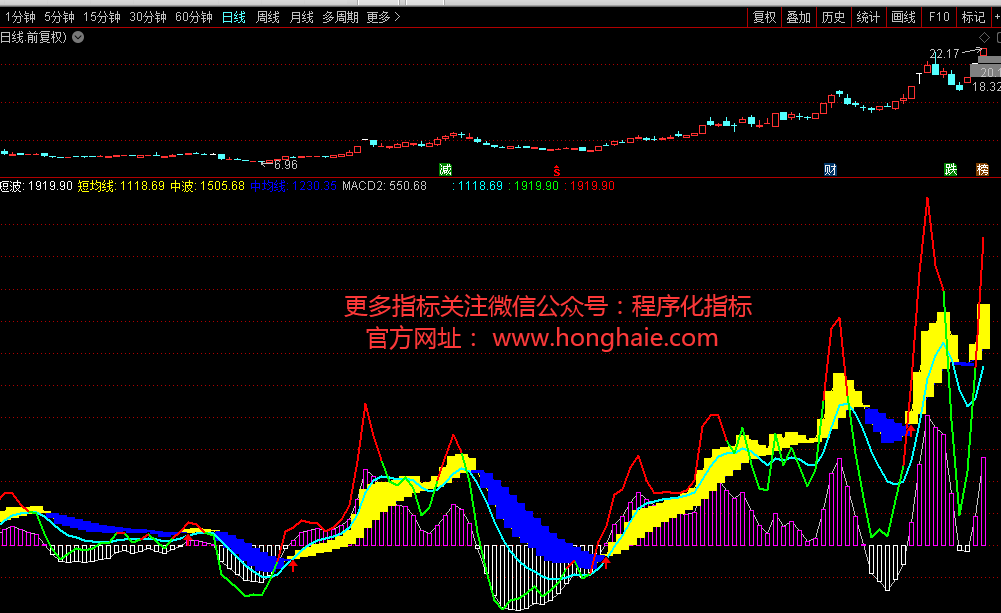Image resolution: width=1001 pixels, height=613 pixels.
Task: Select the 60分钟 period tab
Action: click(x=193, y=17)
